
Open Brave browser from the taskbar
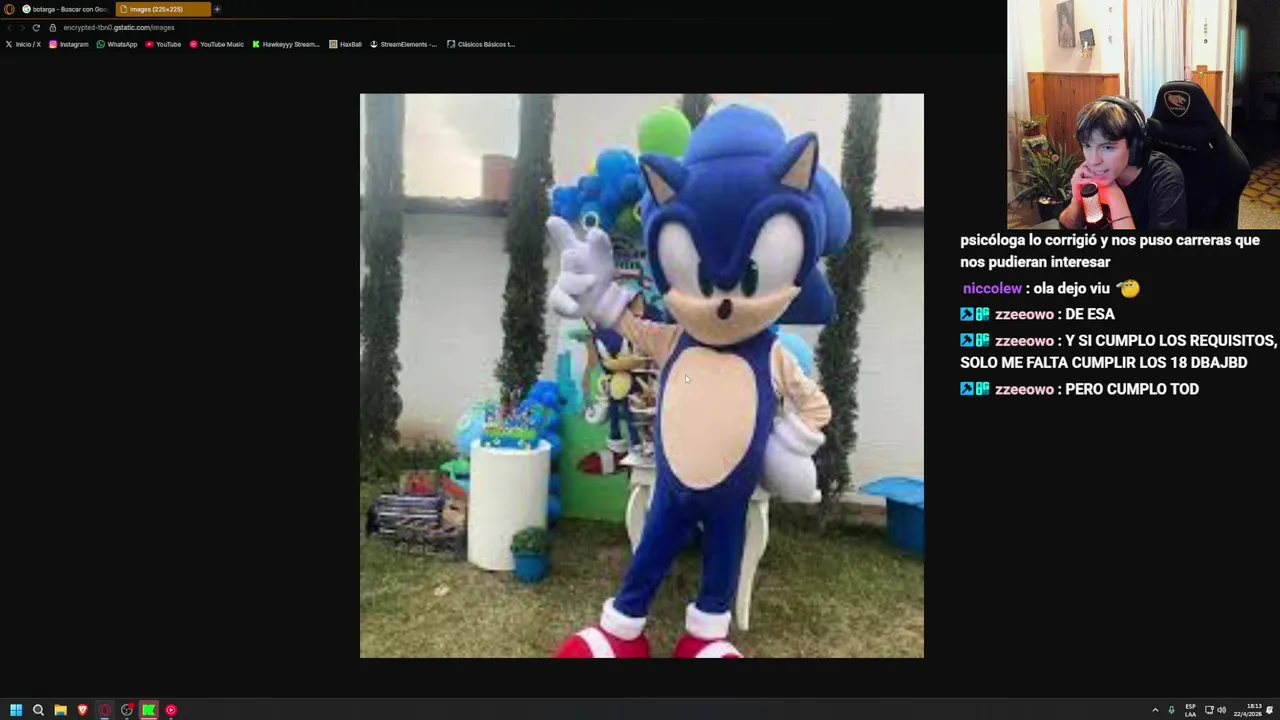(x=82, y=710)
